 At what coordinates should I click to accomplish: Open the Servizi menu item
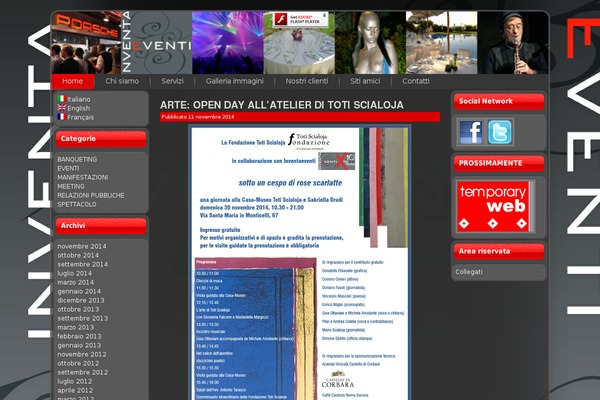click(x=172, y=81)
